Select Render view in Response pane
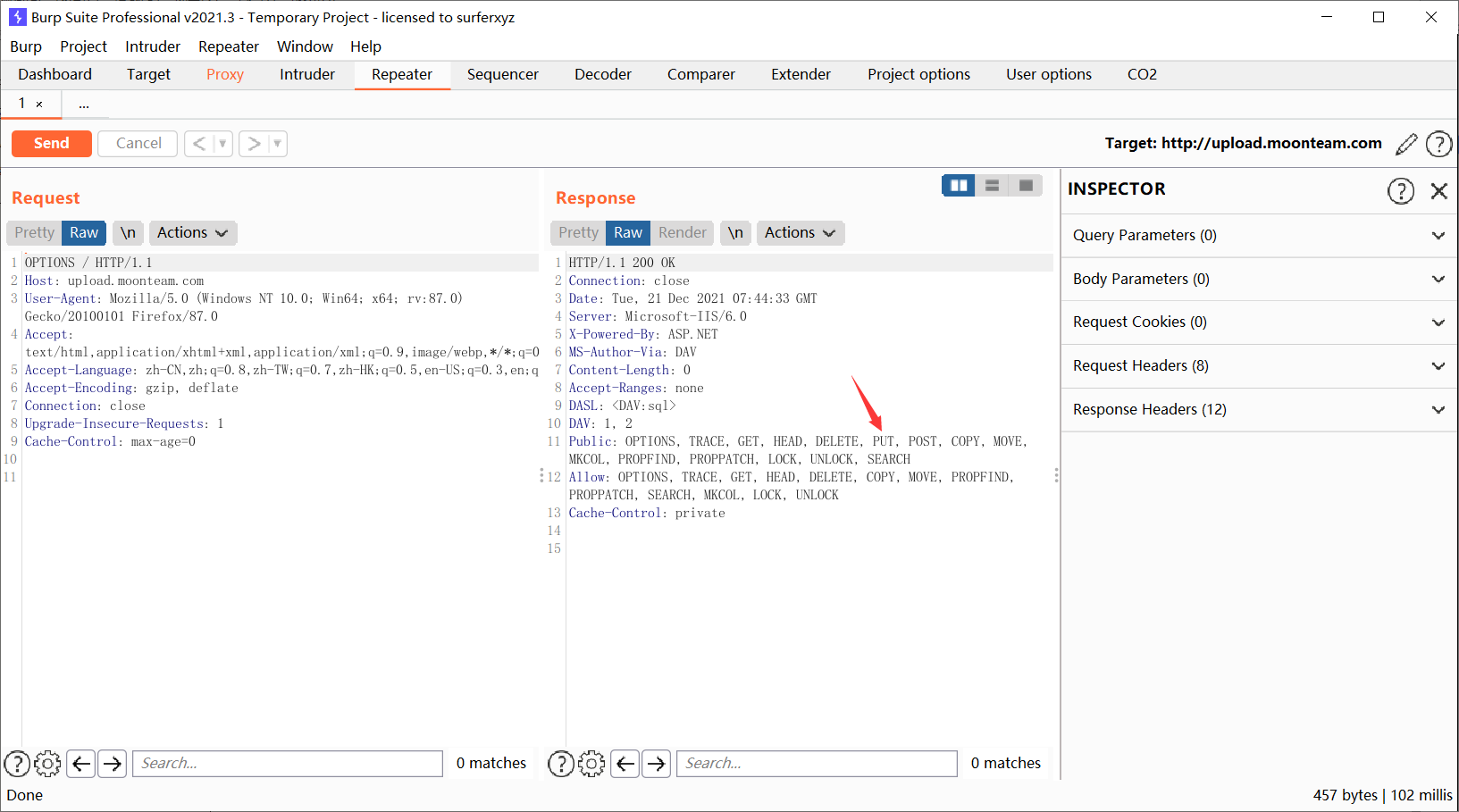The image size is (1459, 812). [683, 232]
